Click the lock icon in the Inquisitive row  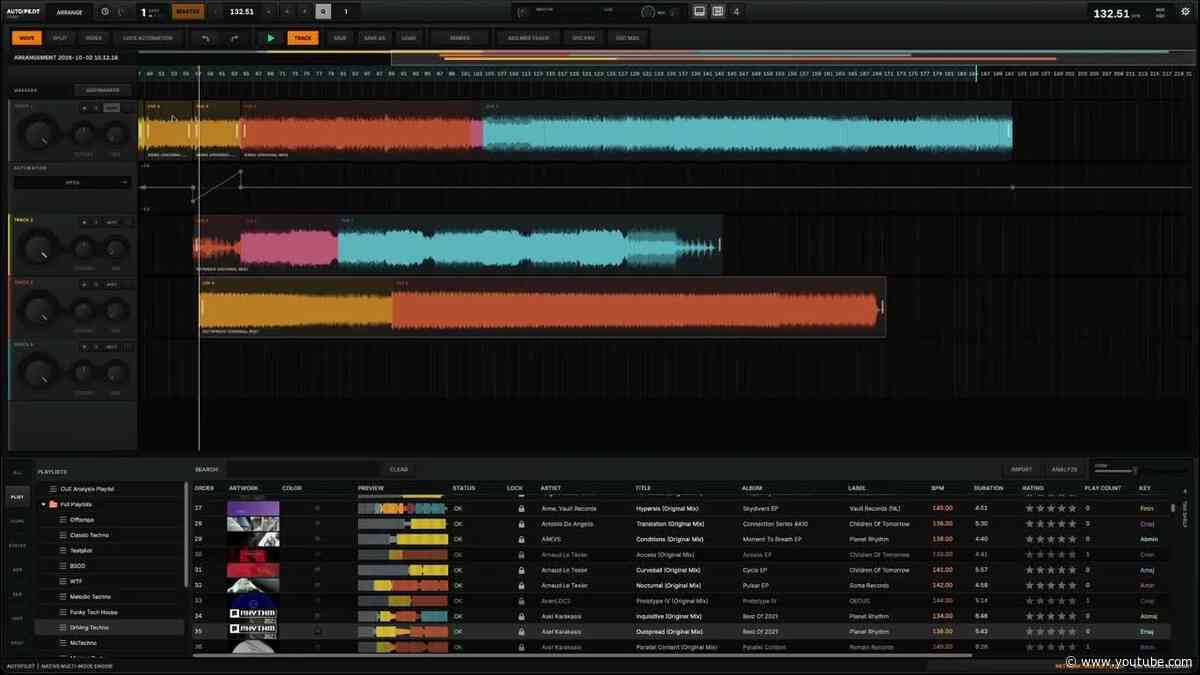pos(521,616)
